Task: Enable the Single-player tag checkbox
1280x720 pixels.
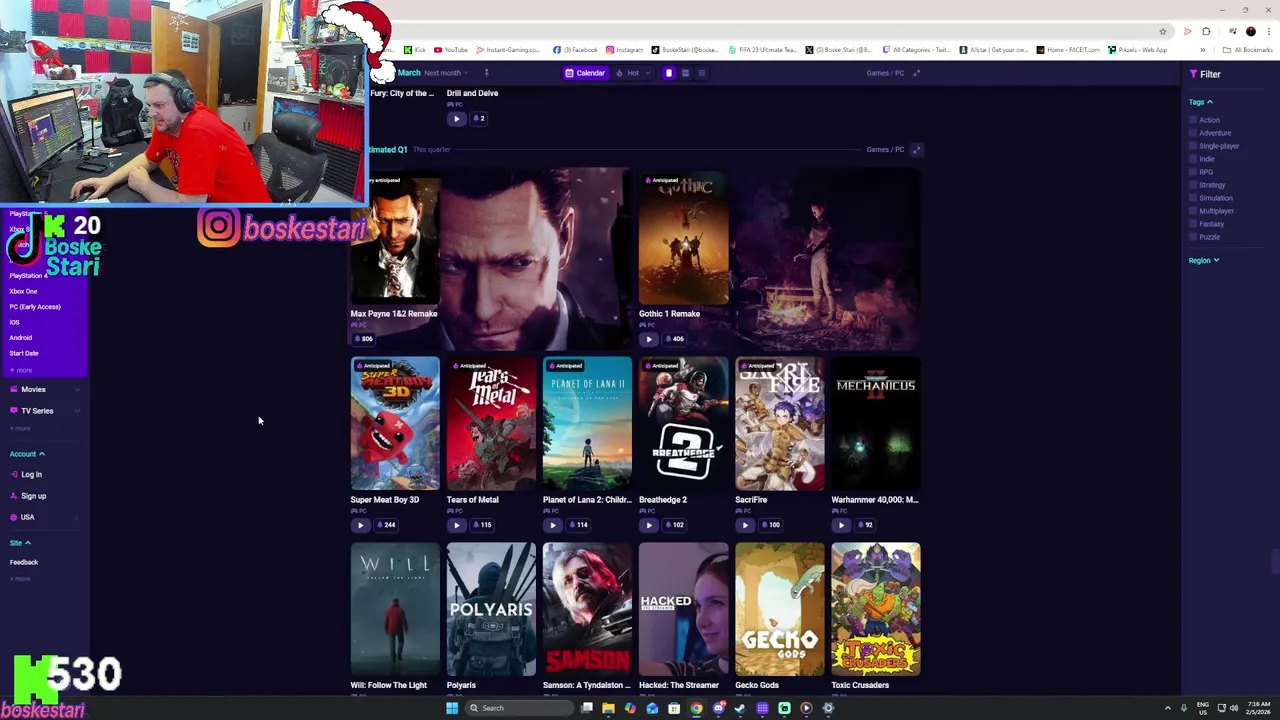Action: click(x=1193, y=146)
